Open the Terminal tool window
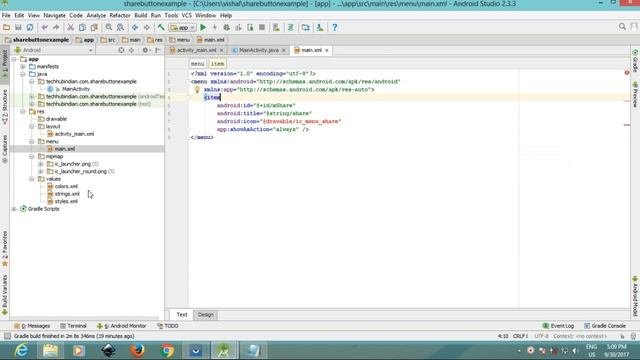640x360 pixels. [73, 326]
